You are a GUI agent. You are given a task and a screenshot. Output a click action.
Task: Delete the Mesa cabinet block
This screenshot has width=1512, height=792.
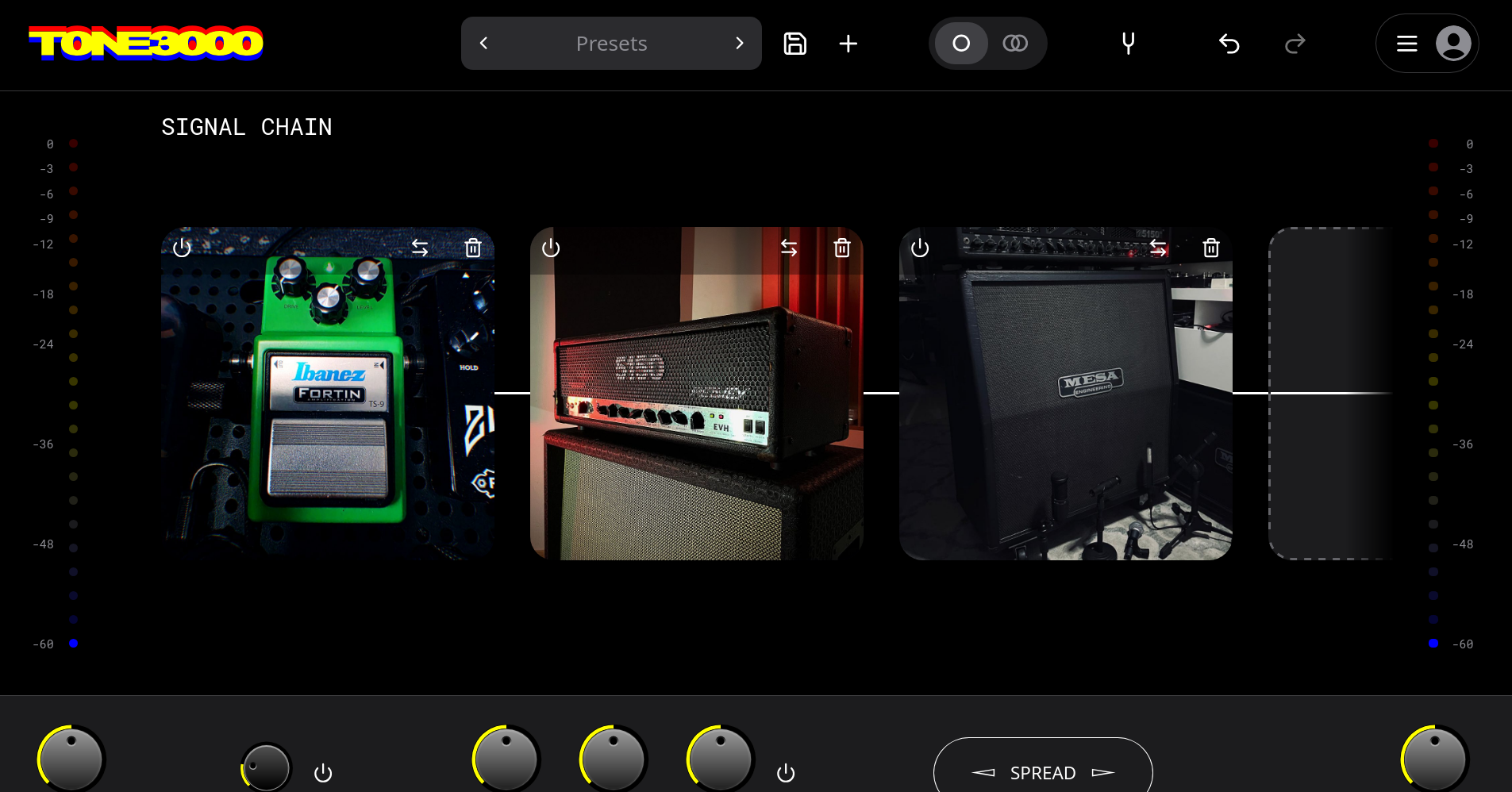pos(1211,248)
